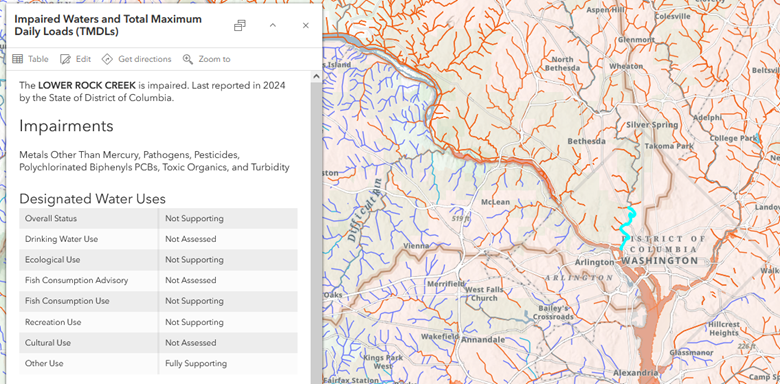This screenshot has height=384, width=780.
Task: Click the Merrifield label on the map
Action: (446, 284)
